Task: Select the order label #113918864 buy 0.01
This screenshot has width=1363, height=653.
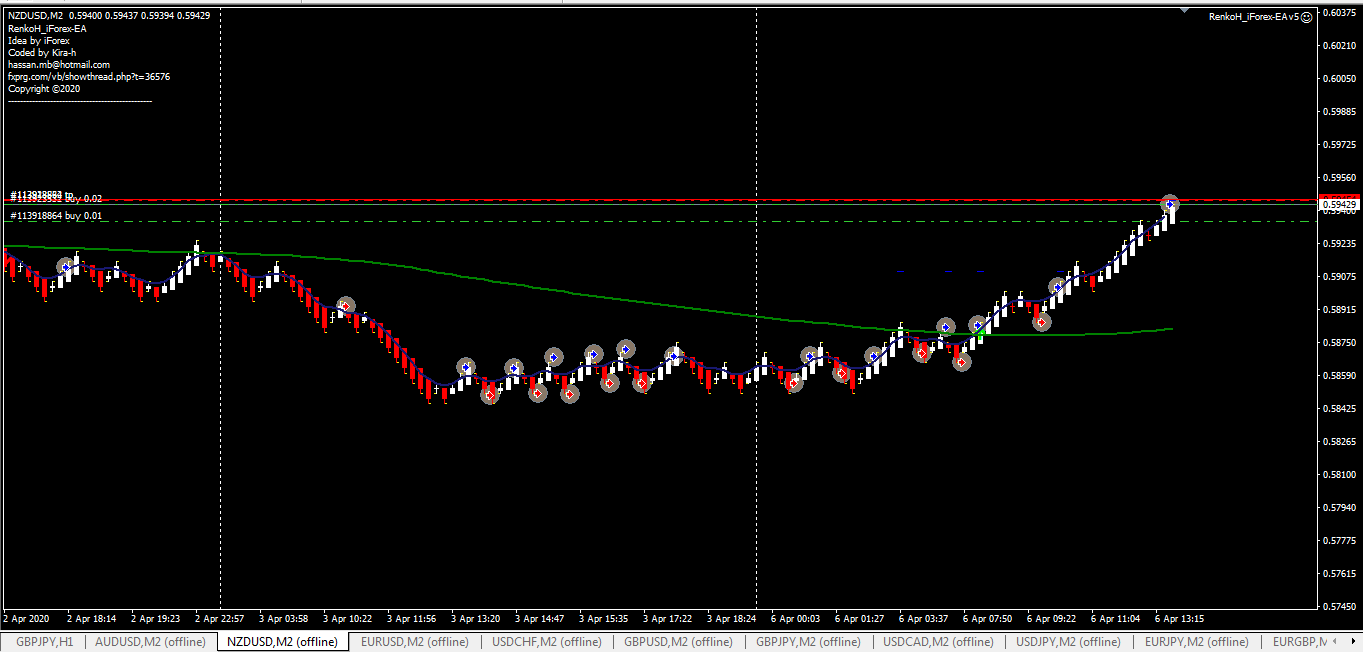Action: pyautogui.click(x=56, y=216)
